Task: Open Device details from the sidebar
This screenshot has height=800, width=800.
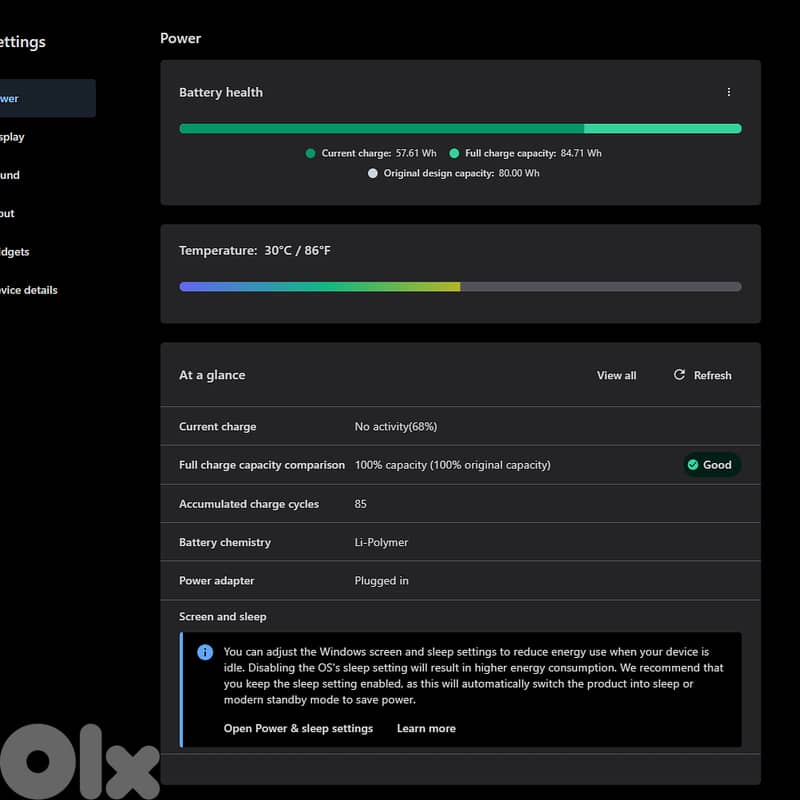Action: 30,290
